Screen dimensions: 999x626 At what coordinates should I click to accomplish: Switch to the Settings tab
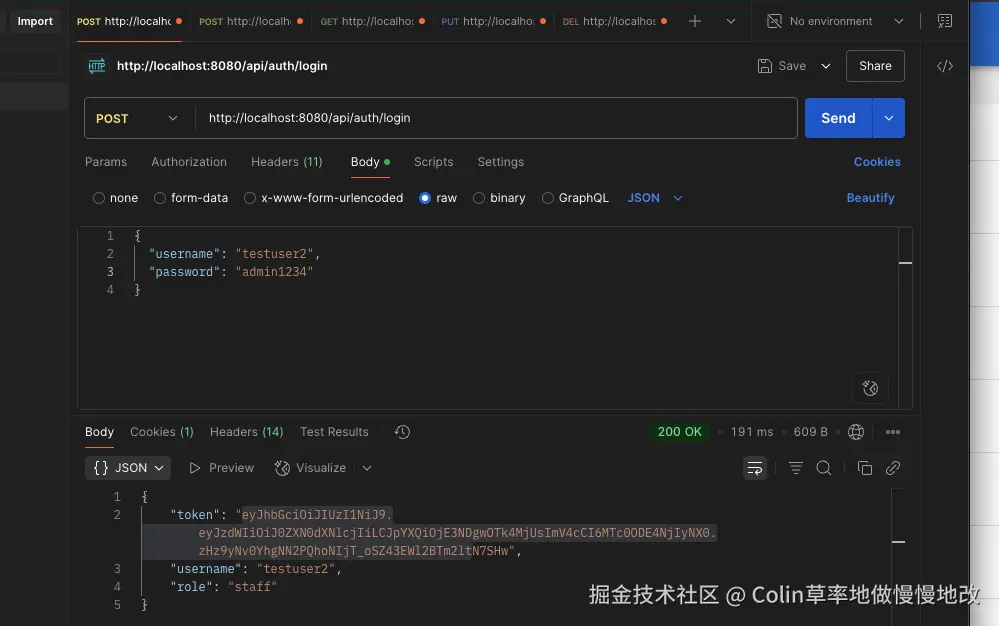[x=501, y=162]
